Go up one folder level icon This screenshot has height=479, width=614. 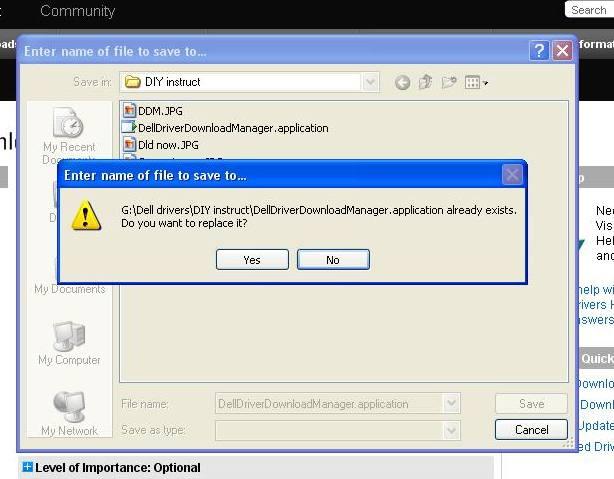(426, 83)
